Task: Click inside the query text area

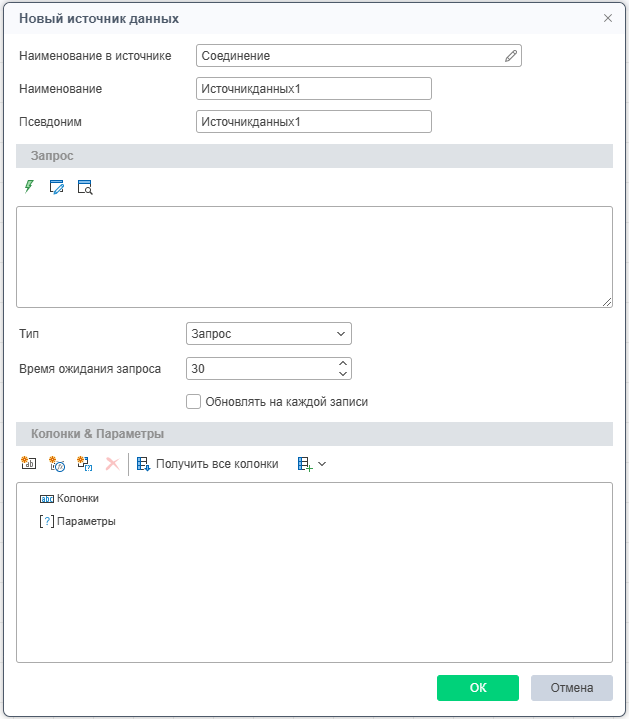Action: tap(314, 256)
